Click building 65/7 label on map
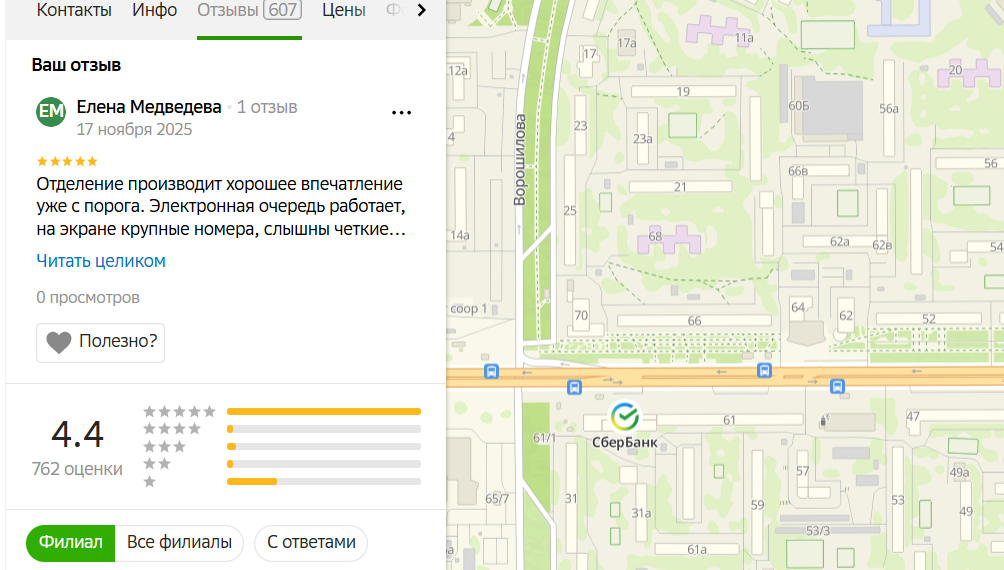Screen dimensions: 1004x570 click(497, 499)
